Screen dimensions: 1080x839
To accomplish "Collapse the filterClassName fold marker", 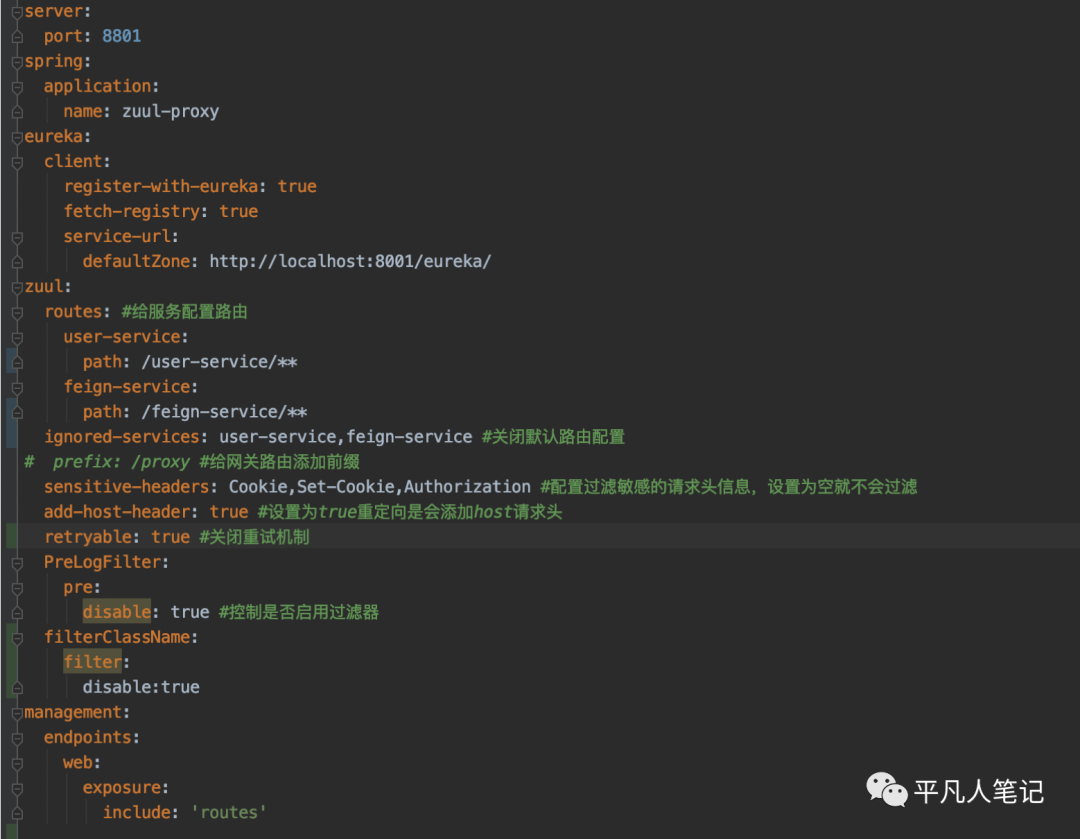I will [x=17, y=638].
